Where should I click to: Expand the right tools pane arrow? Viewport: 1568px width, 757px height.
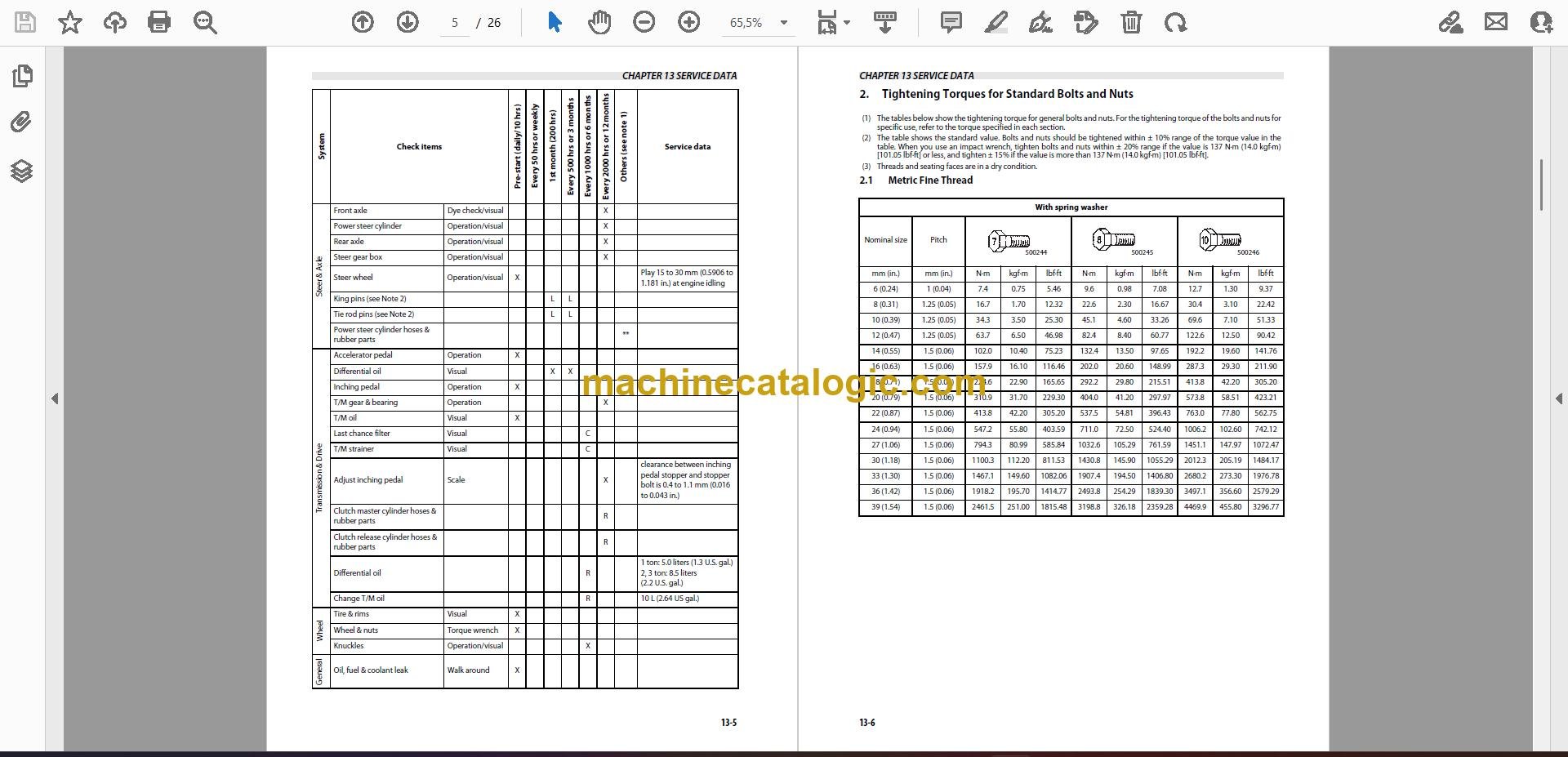(1558, 399)
